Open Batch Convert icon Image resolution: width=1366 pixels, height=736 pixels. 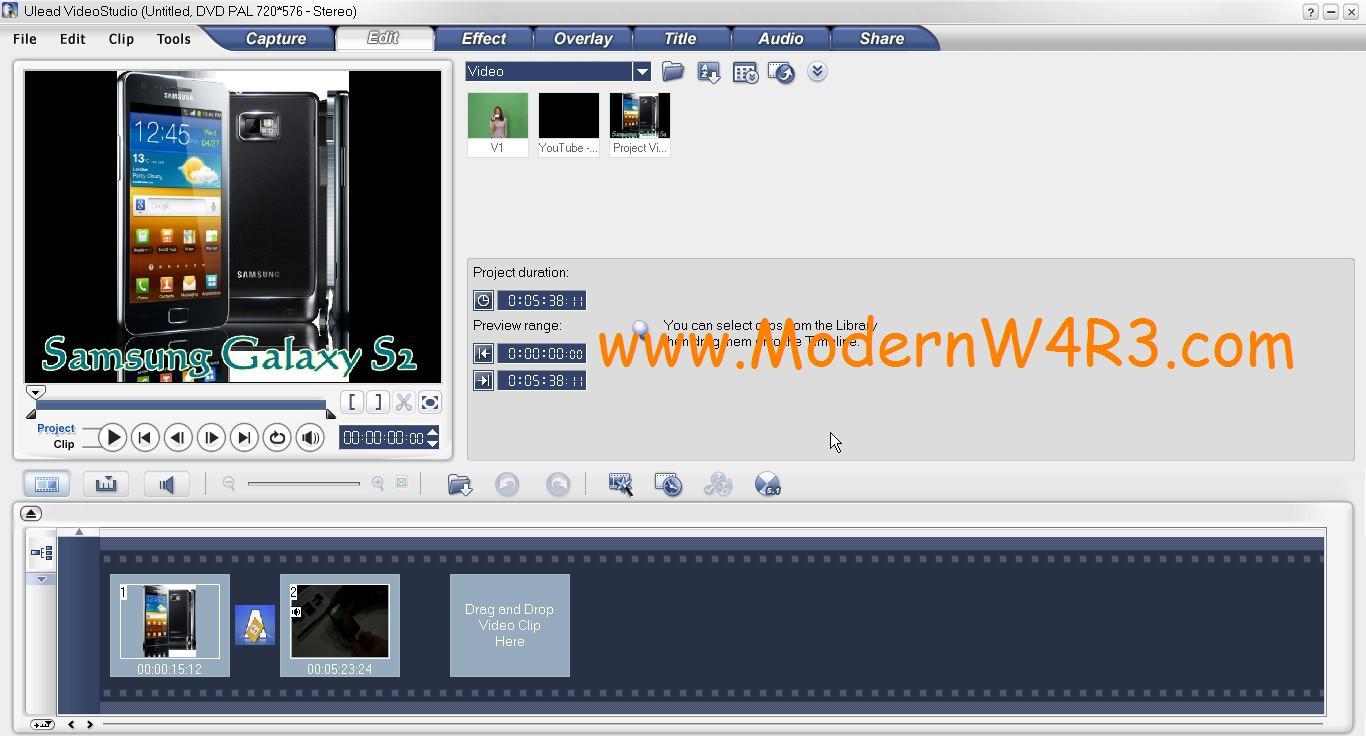[668, 484]
